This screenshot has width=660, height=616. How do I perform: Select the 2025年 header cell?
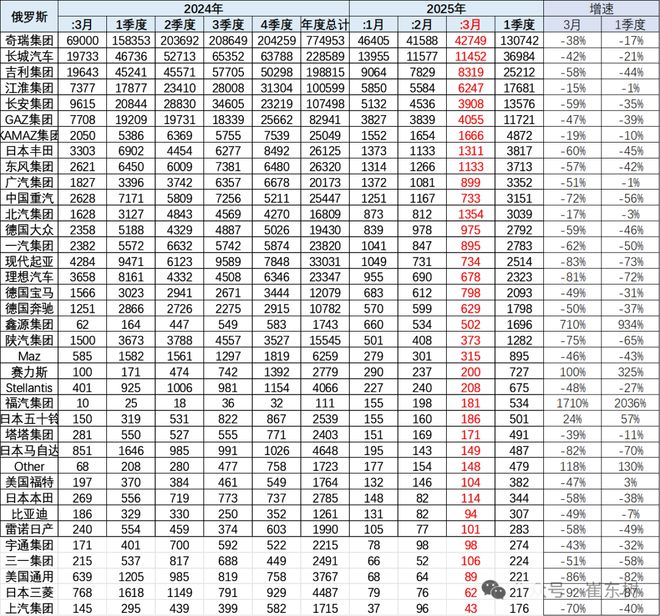[446, 9]
